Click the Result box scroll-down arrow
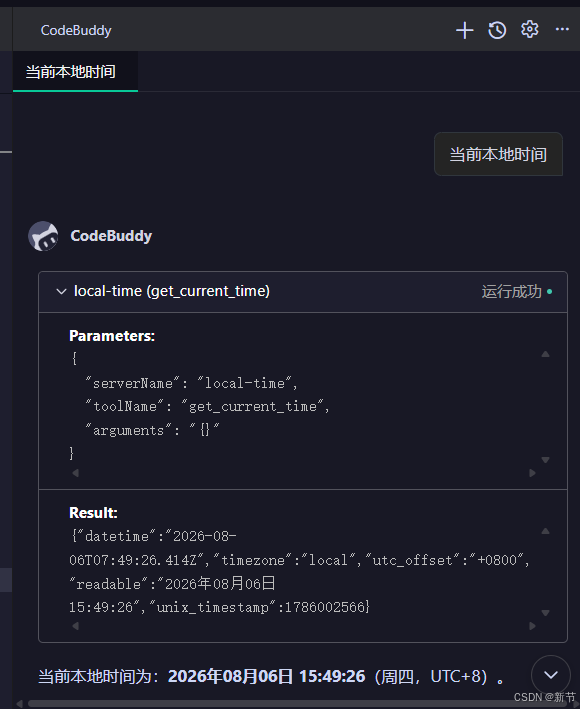 pos(545,613)
